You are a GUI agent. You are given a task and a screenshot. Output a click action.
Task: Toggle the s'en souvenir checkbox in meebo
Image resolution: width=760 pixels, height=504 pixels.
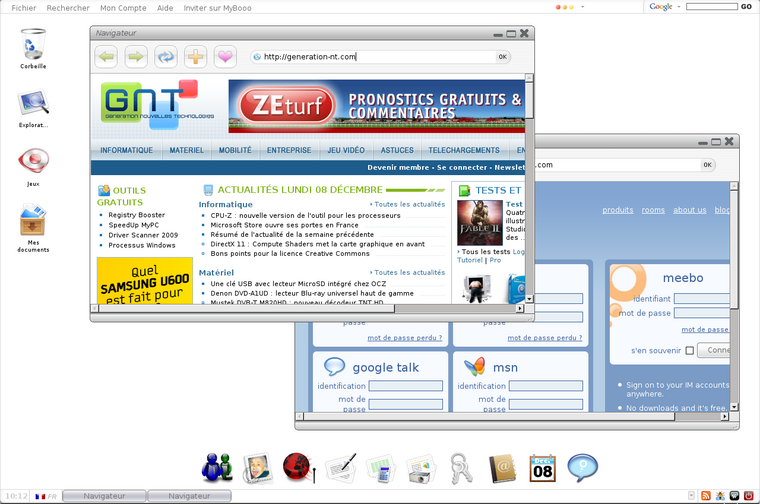pyautogui.click(x=690, y=350)
